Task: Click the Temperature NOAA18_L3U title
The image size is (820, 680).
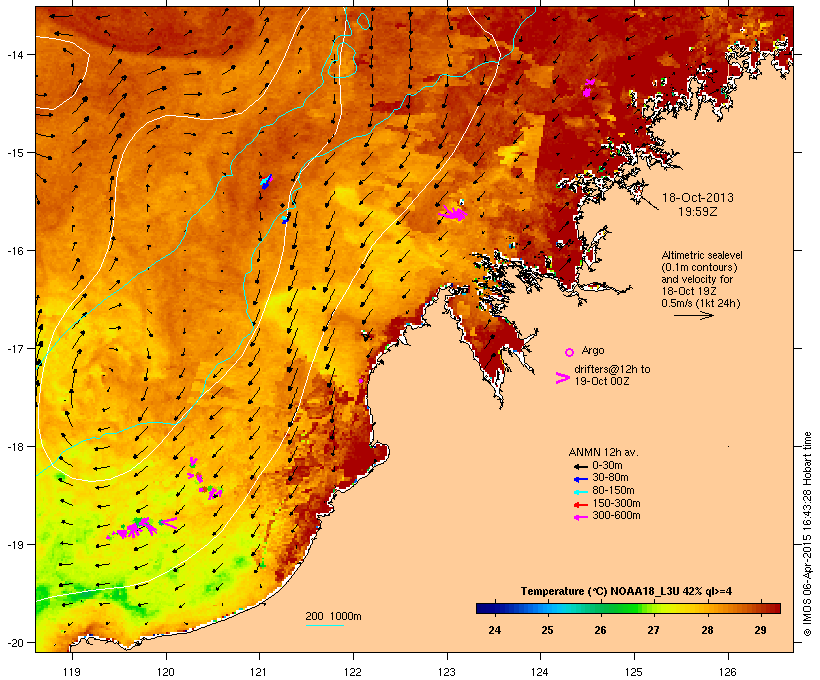Action: pos(626,592)
